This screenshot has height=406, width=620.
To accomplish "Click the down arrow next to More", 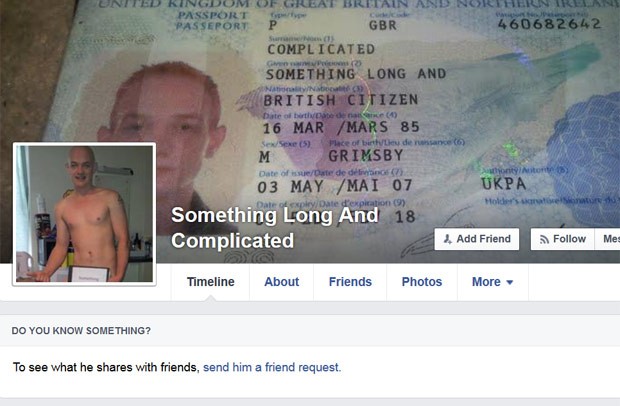I will 510,282.
